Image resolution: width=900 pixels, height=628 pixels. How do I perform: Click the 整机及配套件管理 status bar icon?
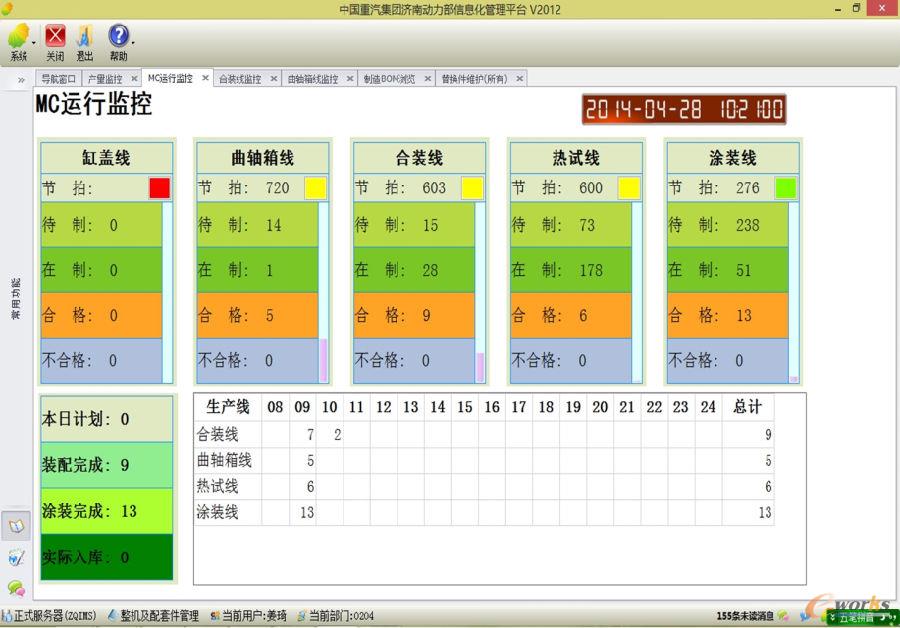(112, 616)
